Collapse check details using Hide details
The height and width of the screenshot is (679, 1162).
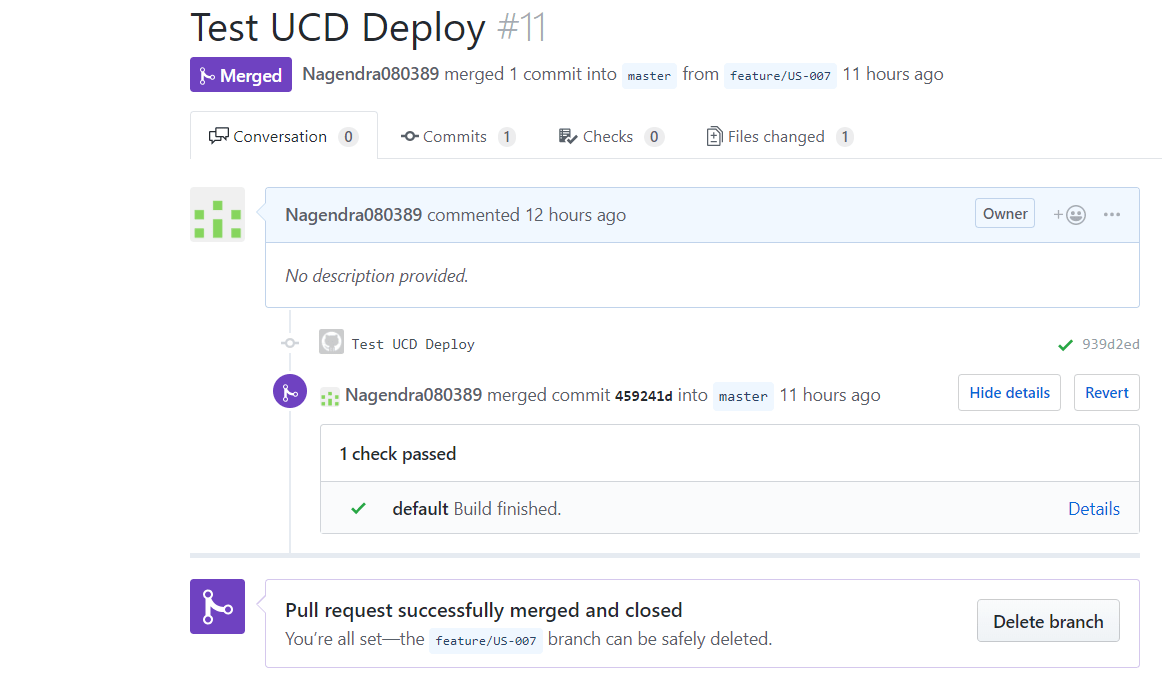click(x=1009, y=392)
